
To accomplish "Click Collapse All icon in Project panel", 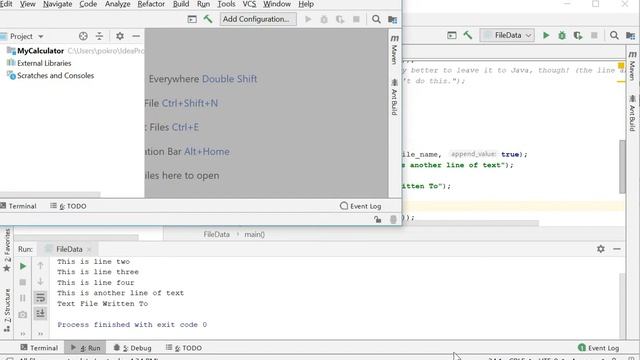I will point(99,36).
